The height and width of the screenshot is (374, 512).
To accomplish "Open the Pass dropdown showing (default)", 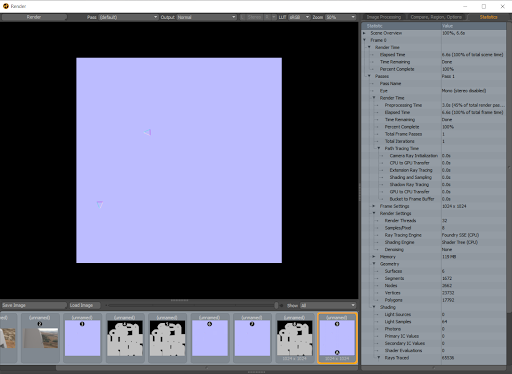I will tap(128, 17).
